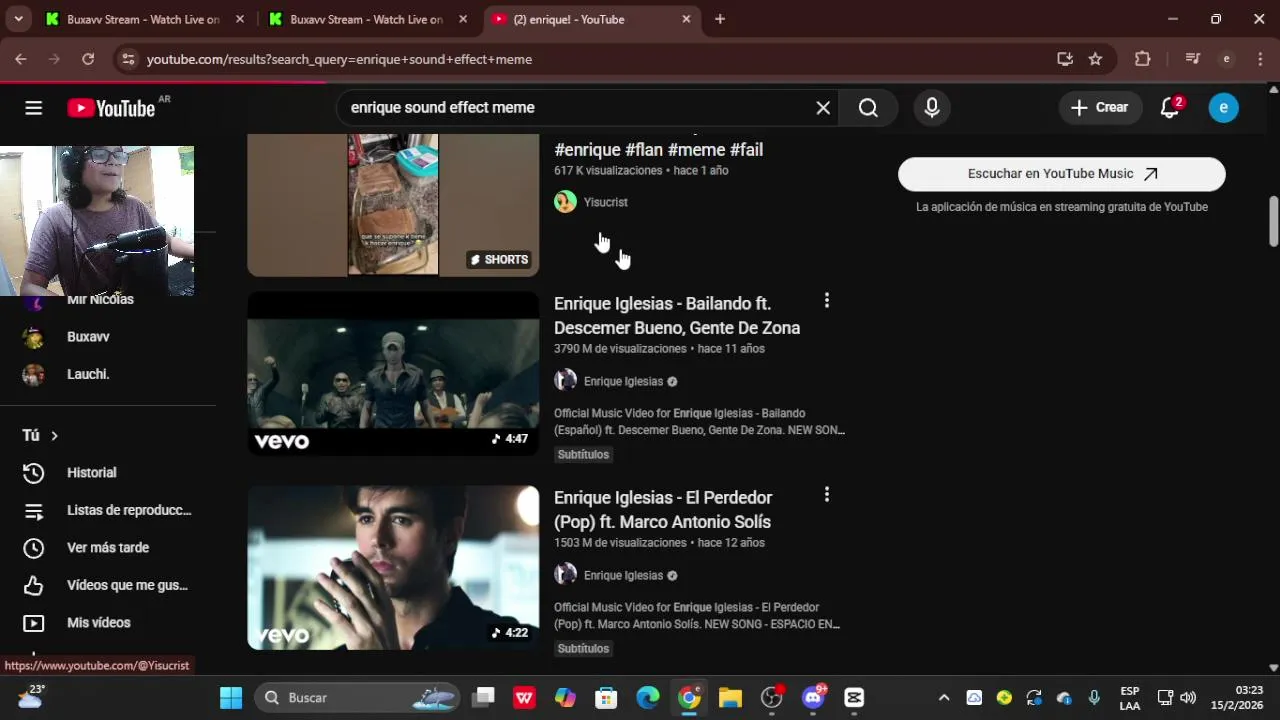Play the El Perdedor video thumbnail
This screenshot has height=720, width=1280.
[x=393, y=567]
